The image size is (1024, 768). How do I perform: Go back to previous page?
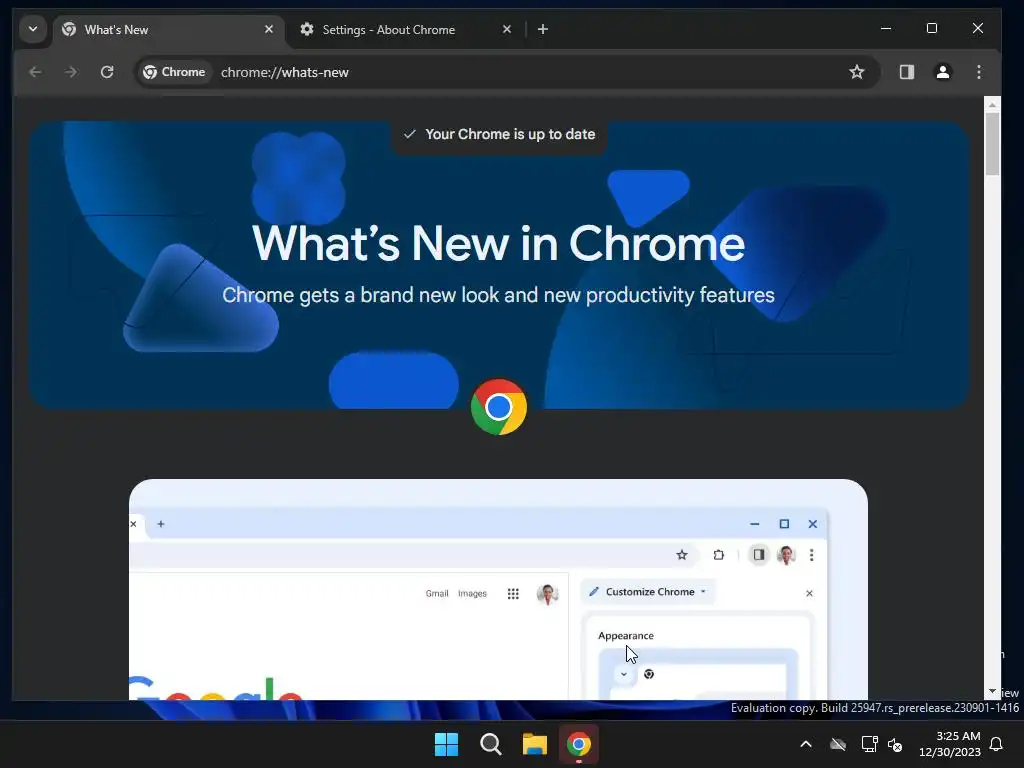[35, 72]
